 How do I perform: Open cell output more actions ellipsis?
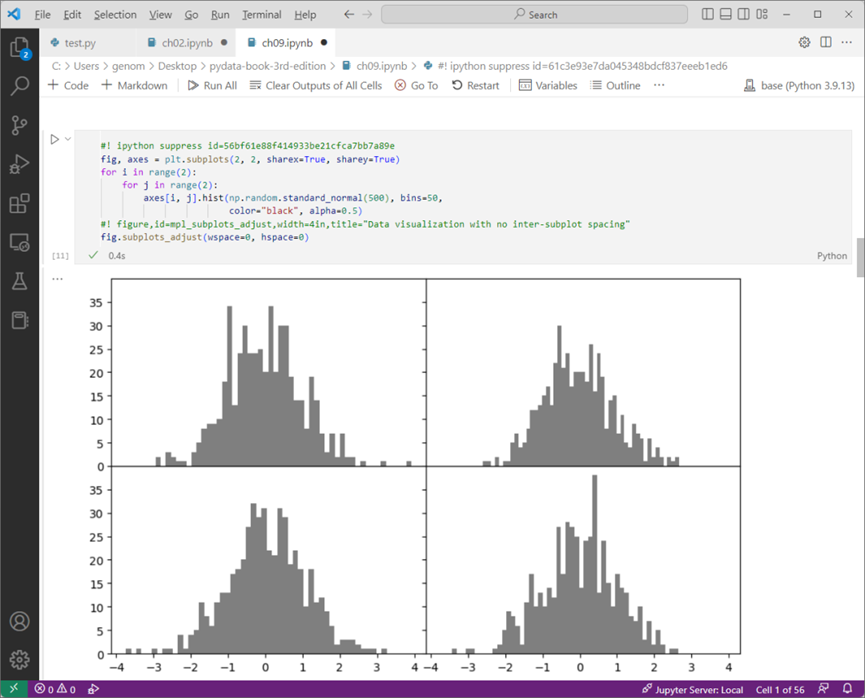(x=57, y=279)
